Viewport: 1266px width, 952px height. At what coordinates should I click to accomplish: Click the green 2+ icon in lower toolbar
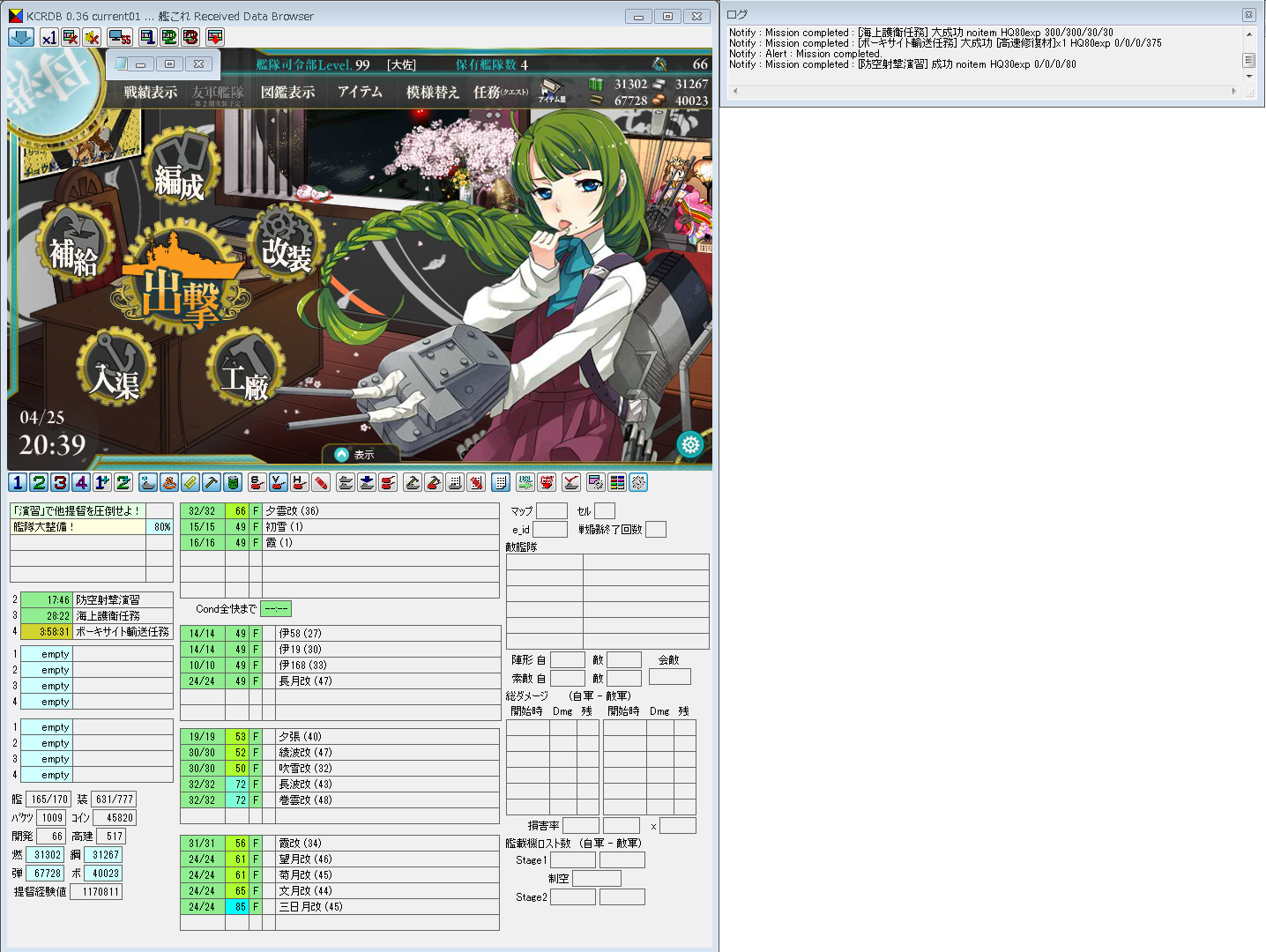tap(123, 482)
